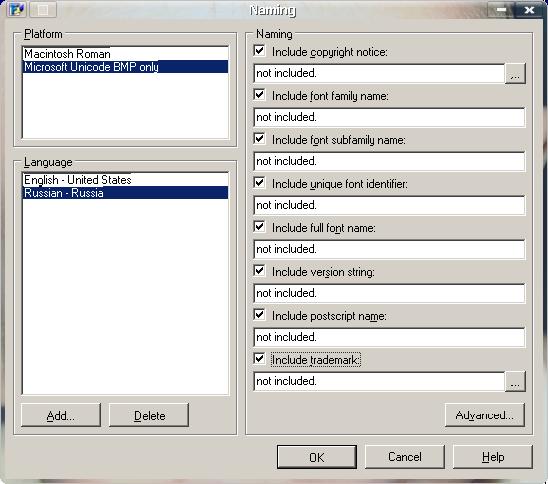Uncheck Include version string
The width and height of the screenshot is (548, 484).
point(259,271)
